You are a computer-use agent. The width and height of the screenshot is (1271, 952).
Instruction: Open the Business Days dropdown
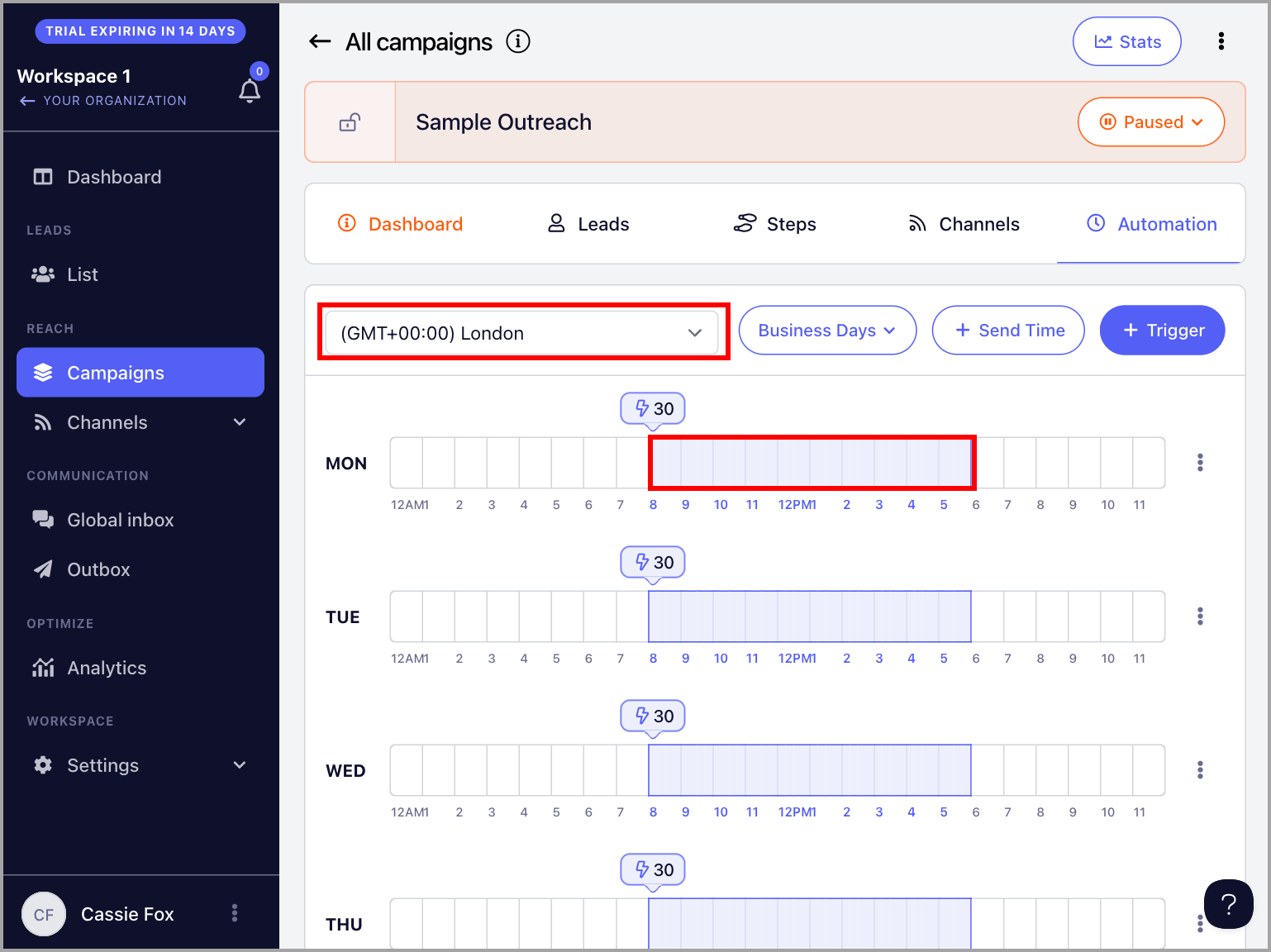tap(827, 331)
